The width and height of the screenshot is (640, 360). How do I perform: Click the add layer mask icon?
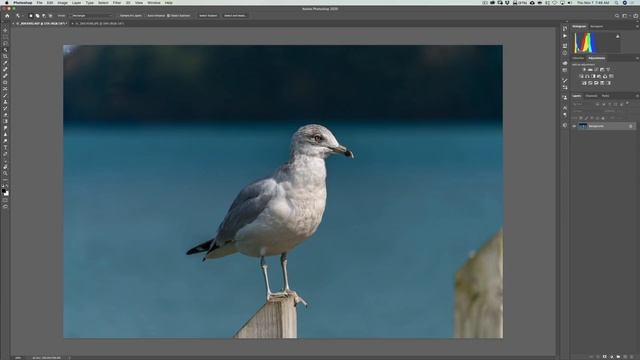point(604,357)
